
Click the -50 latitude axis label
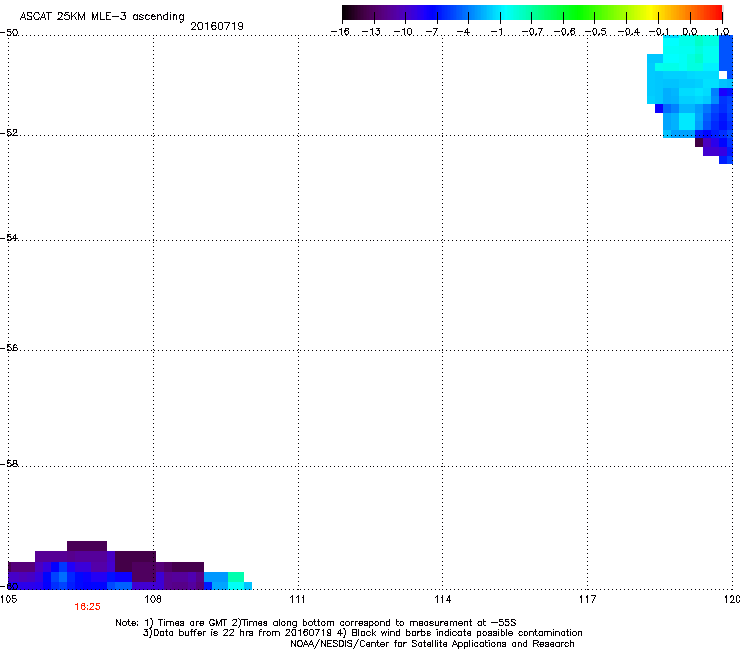[x=9, y=33]
